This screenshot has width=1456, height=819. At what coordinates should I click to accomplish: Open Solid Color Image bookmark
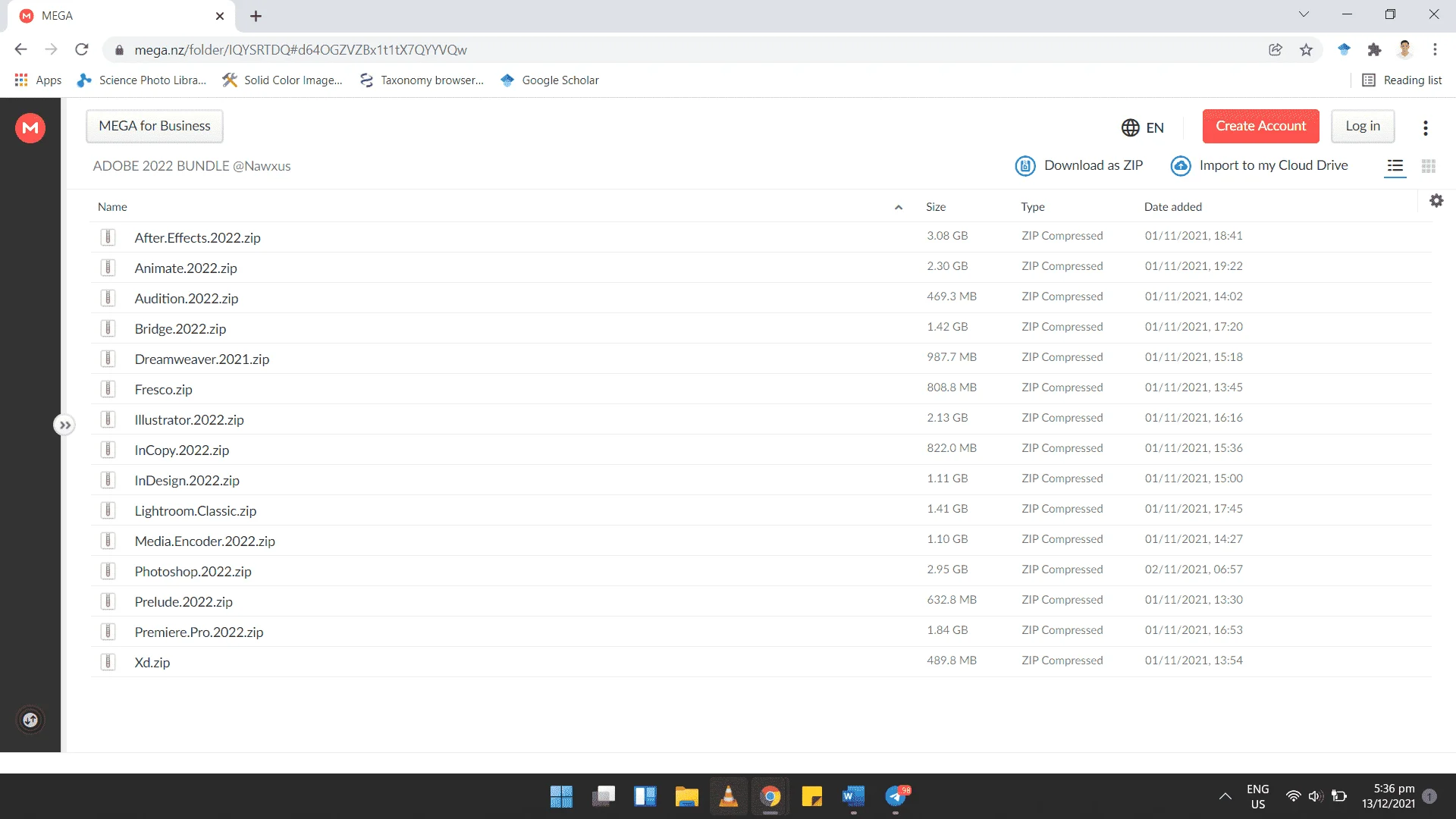pos(282,80)
